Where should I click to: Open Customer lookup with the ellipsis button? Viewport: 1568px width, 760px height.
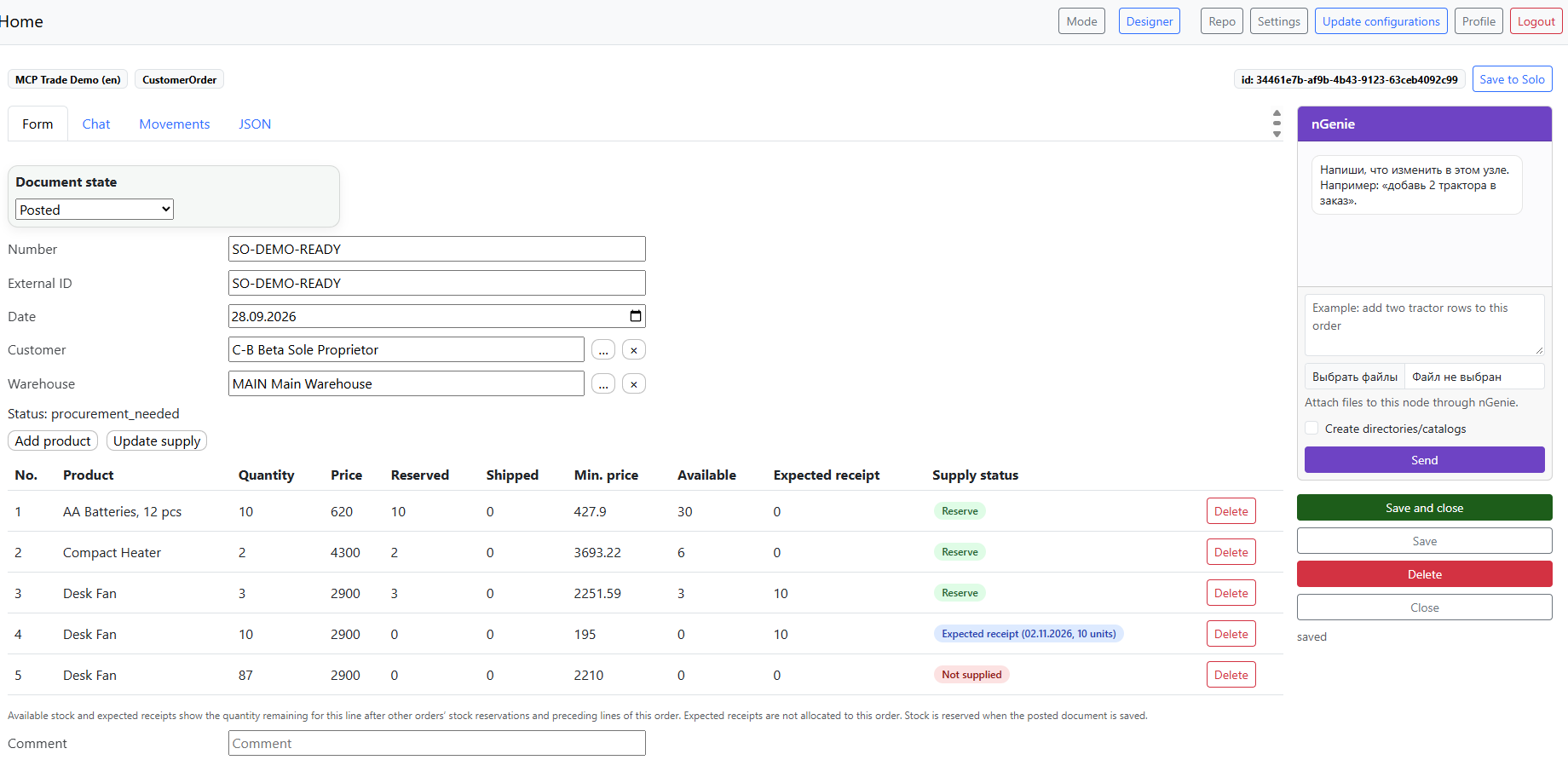pyautogui.click(x=603, y=350)
